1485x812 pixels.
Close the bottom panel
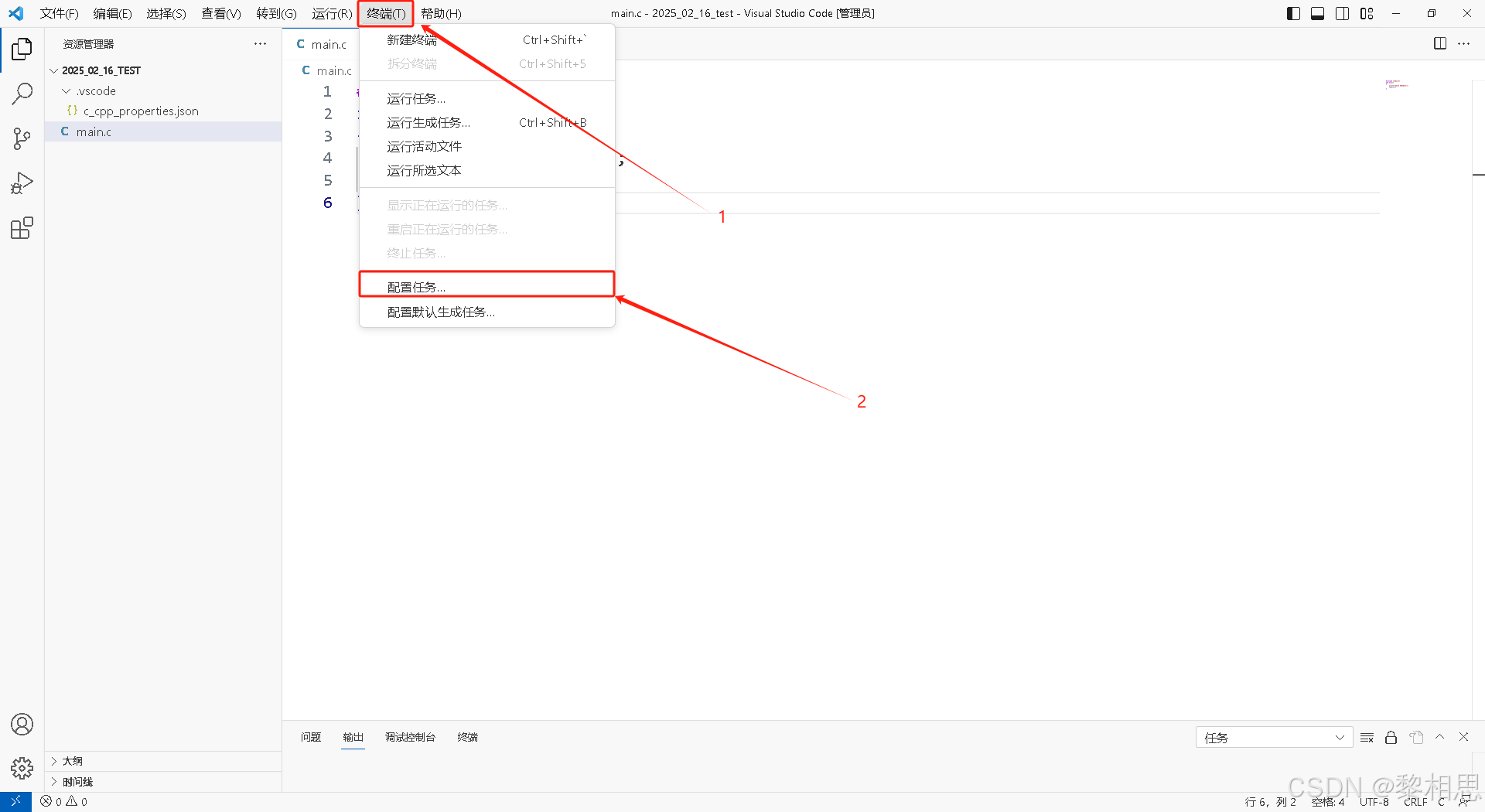pos(1464,737)
